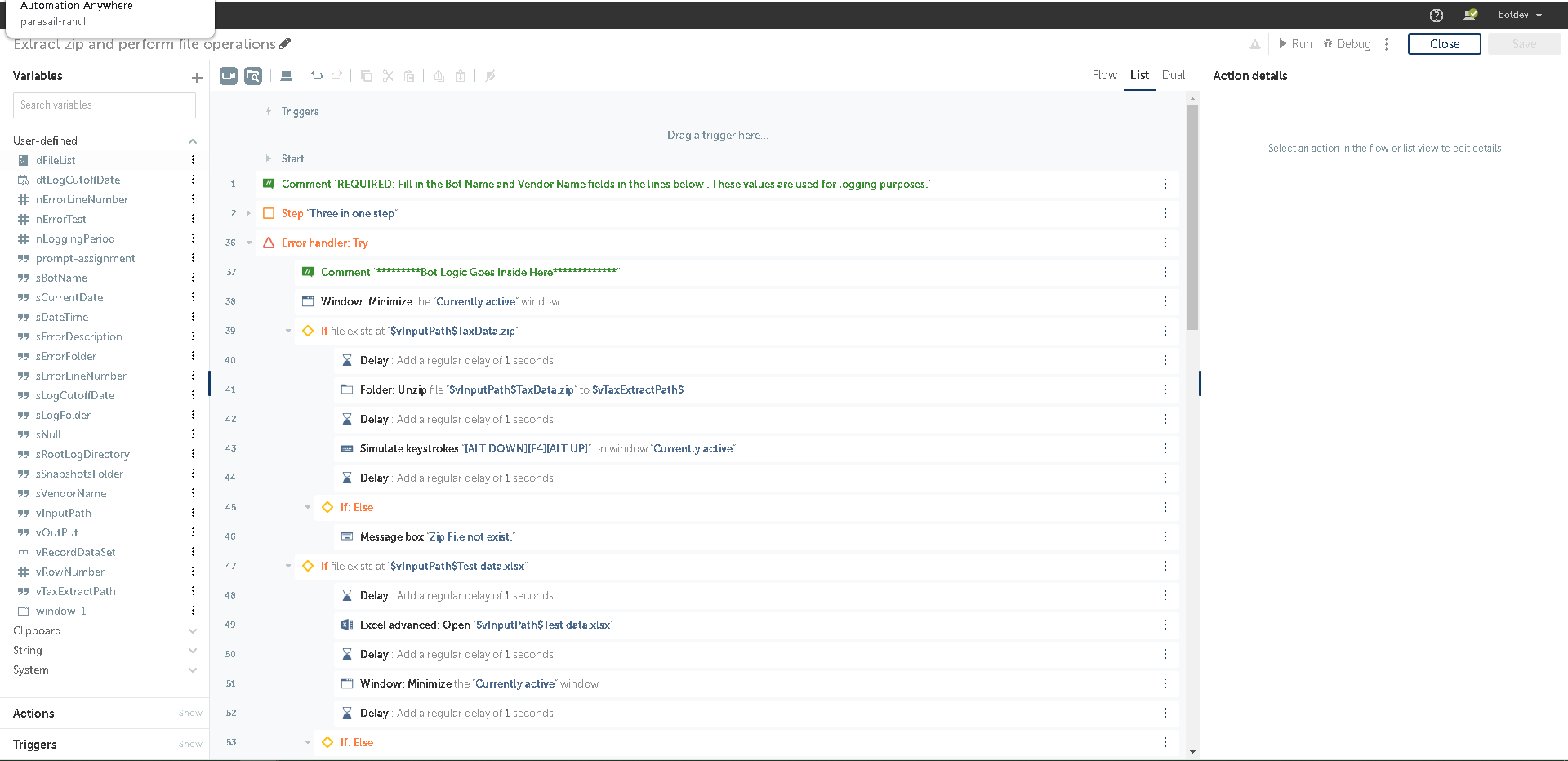This screenshot has width=1568, height=761.
Task: Switch to Flow view tab
Action: (x=1104, y=75)
